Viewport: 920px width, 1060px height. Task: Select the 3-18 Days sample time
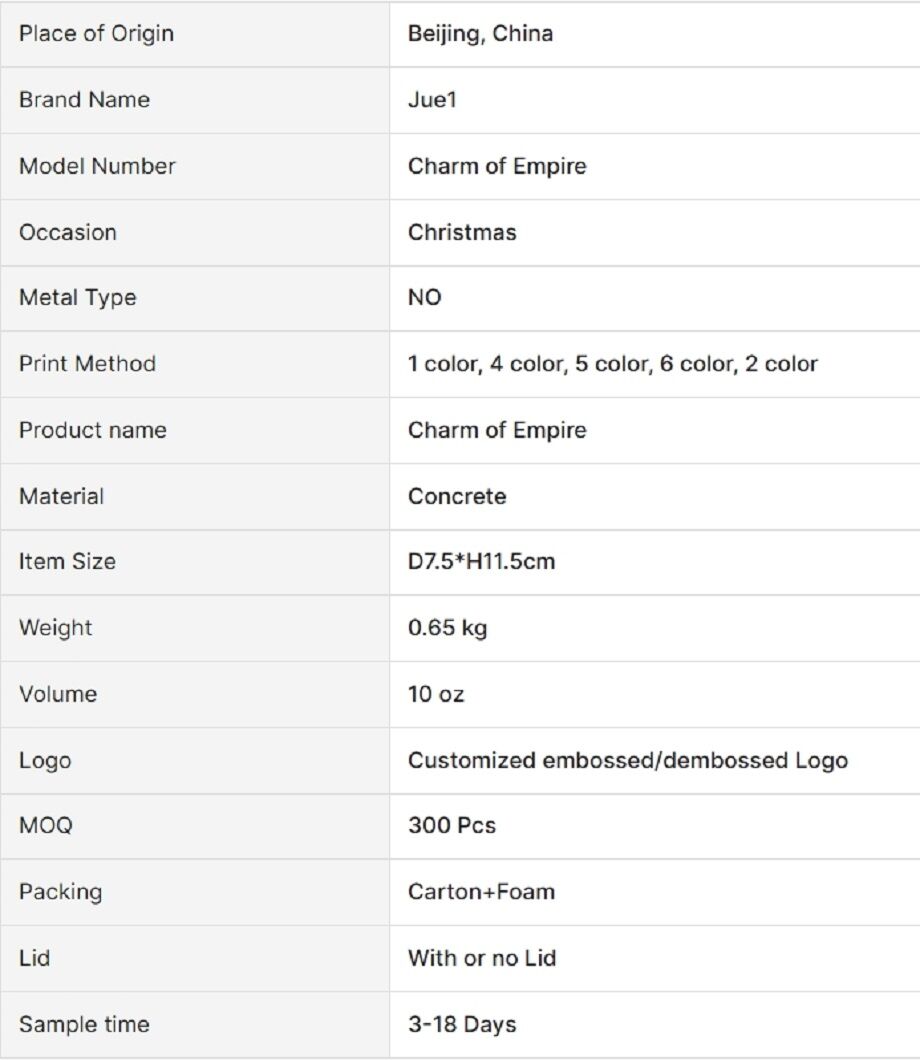click(462, 1024)
